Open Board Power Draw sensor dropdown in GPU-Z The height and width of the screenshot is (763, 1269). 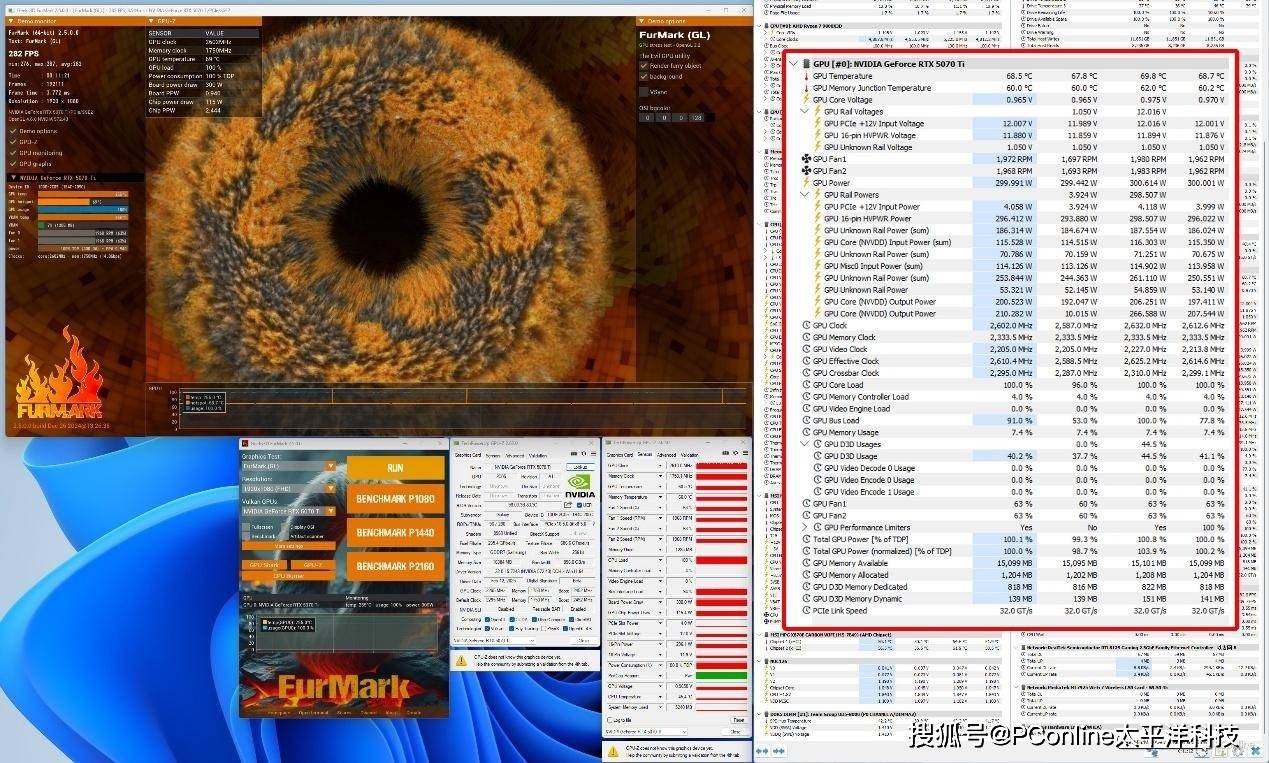pyautogui.click(x=660, y=602)
